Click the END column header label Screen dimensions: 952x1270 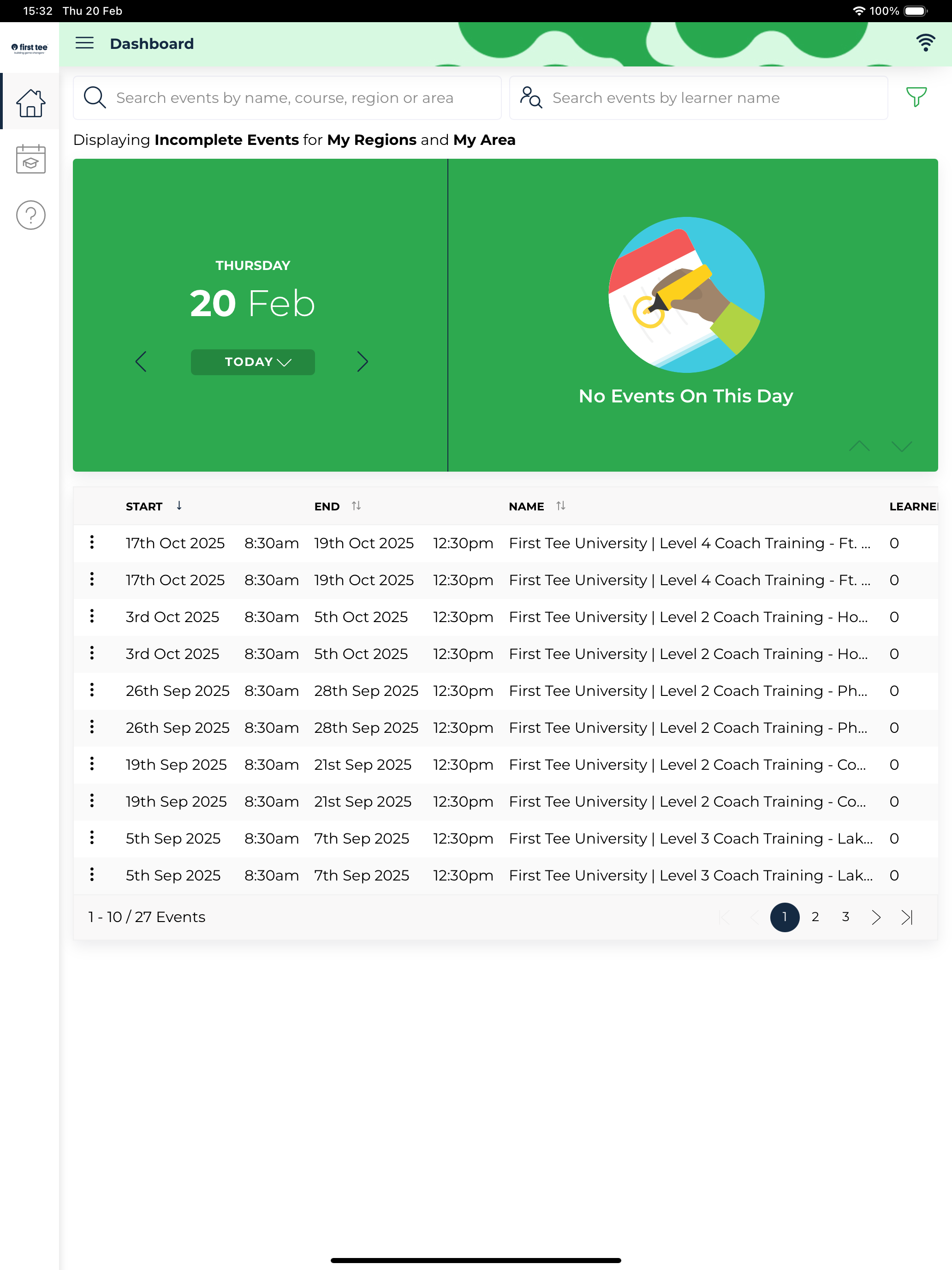pyautogui.click(x=327, y=506)
